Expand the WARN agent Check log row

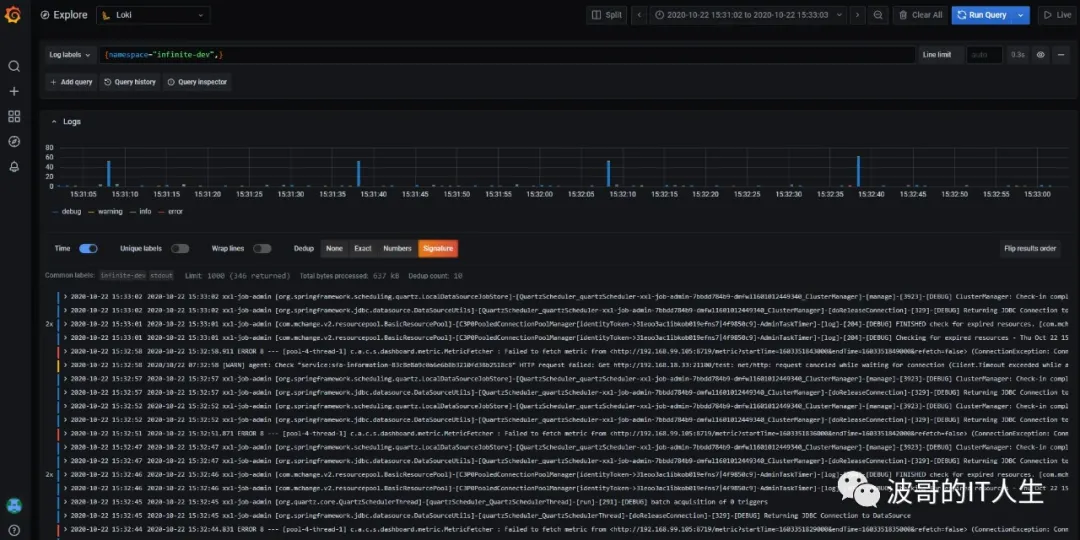click(565, 365)
